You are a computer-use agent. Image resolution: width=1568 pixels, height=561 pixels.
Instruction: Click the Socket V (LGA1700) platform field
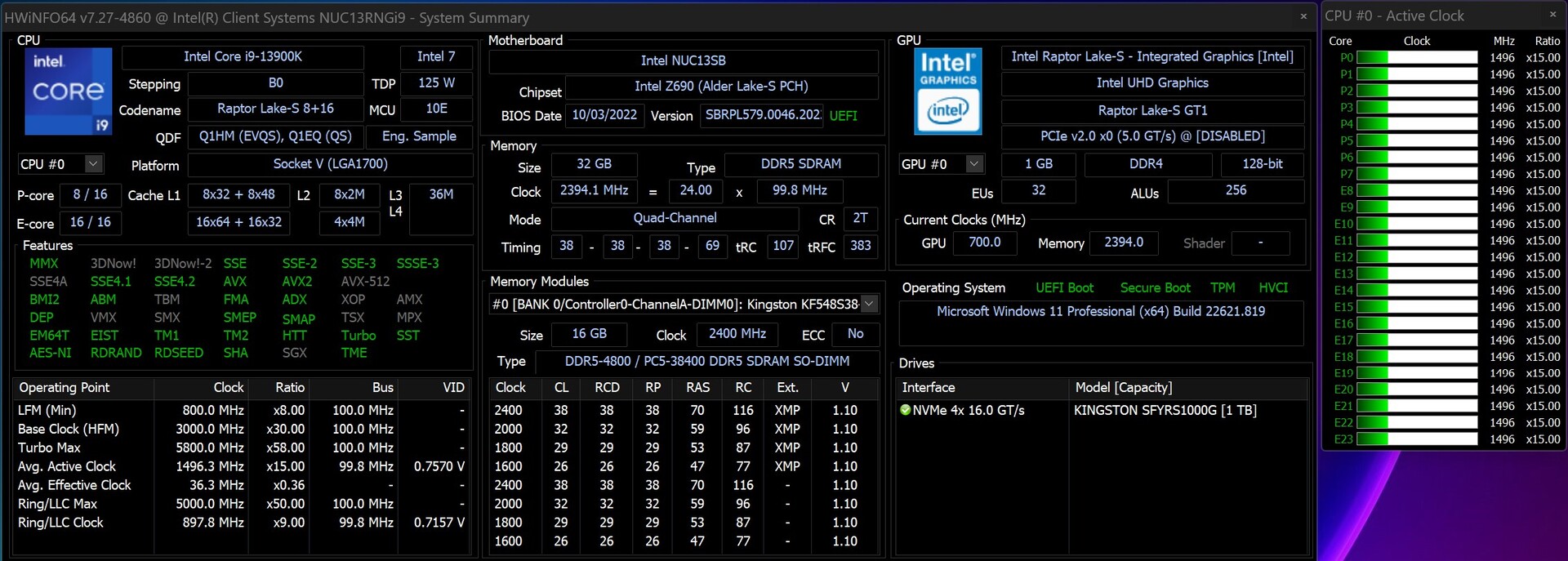pos(330,164)
